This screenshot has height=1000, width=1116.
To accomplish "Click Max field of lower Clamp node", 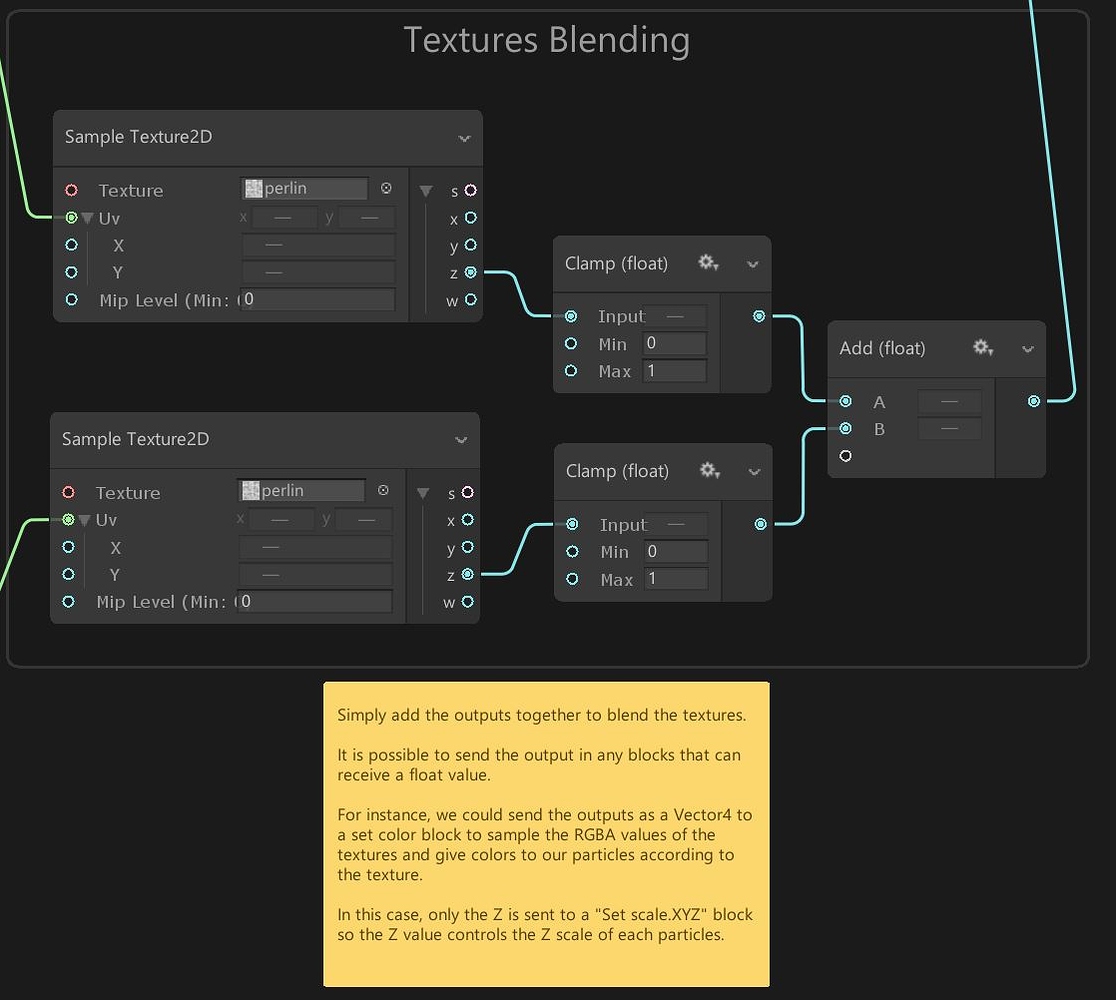I will click(675, 579).
